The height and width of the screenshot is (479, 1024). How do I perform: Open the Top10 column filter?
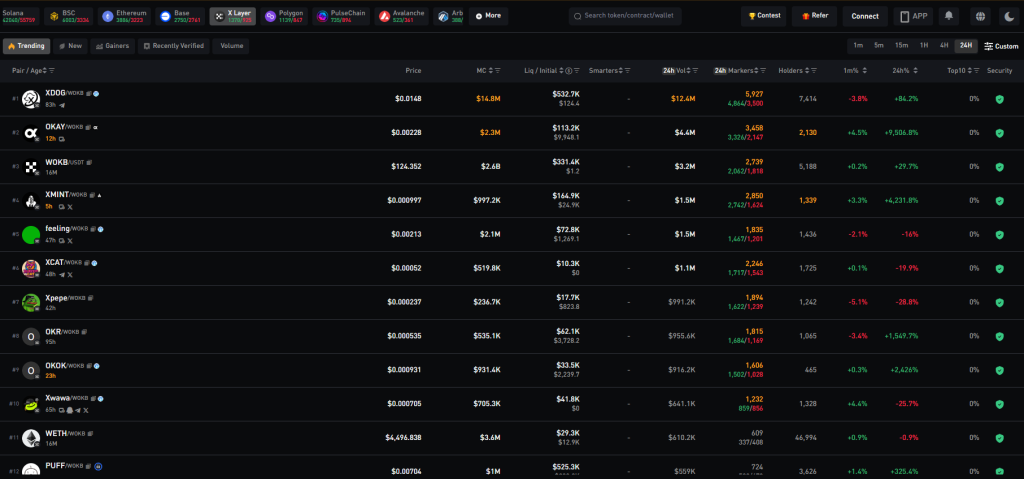tap(977, 71)
